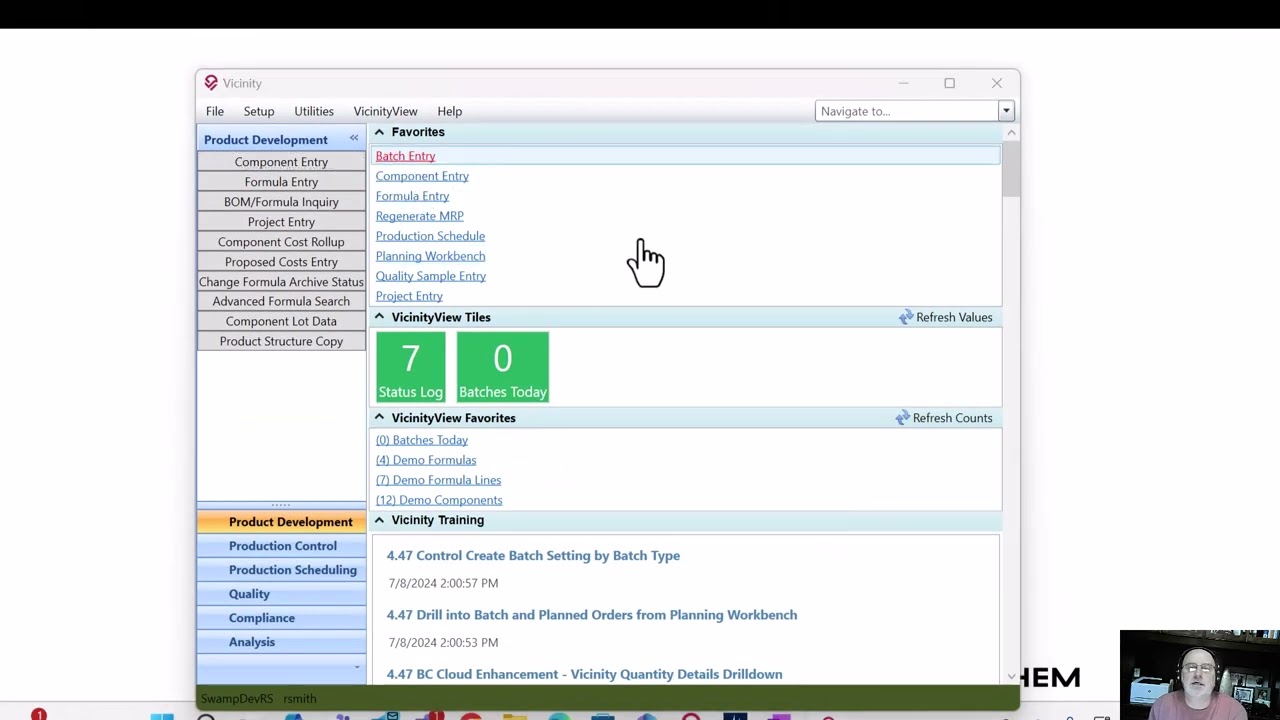This screenshot has height=720, width=1280.
Task: Expand more navigation groups via bottom chevron
Action: point(357,667)
